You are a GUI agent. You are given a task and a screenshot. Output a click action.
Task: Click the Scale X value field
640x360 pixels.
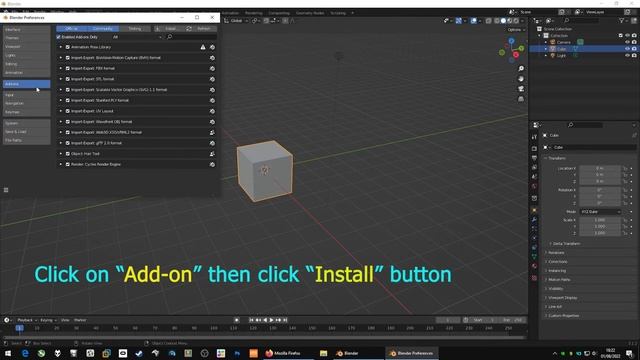click(600, 220)
